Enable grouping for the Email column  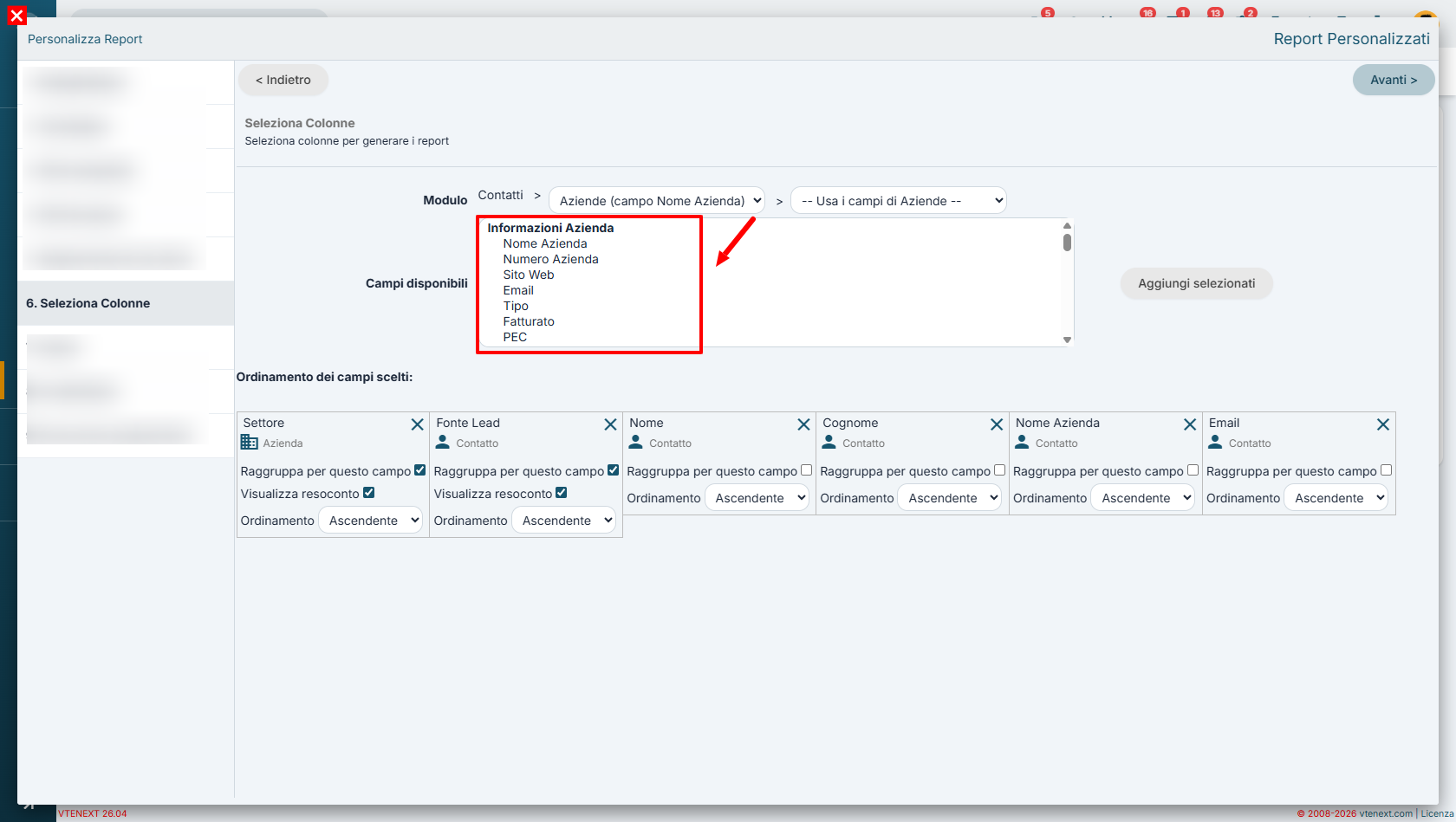point(1387,470)
